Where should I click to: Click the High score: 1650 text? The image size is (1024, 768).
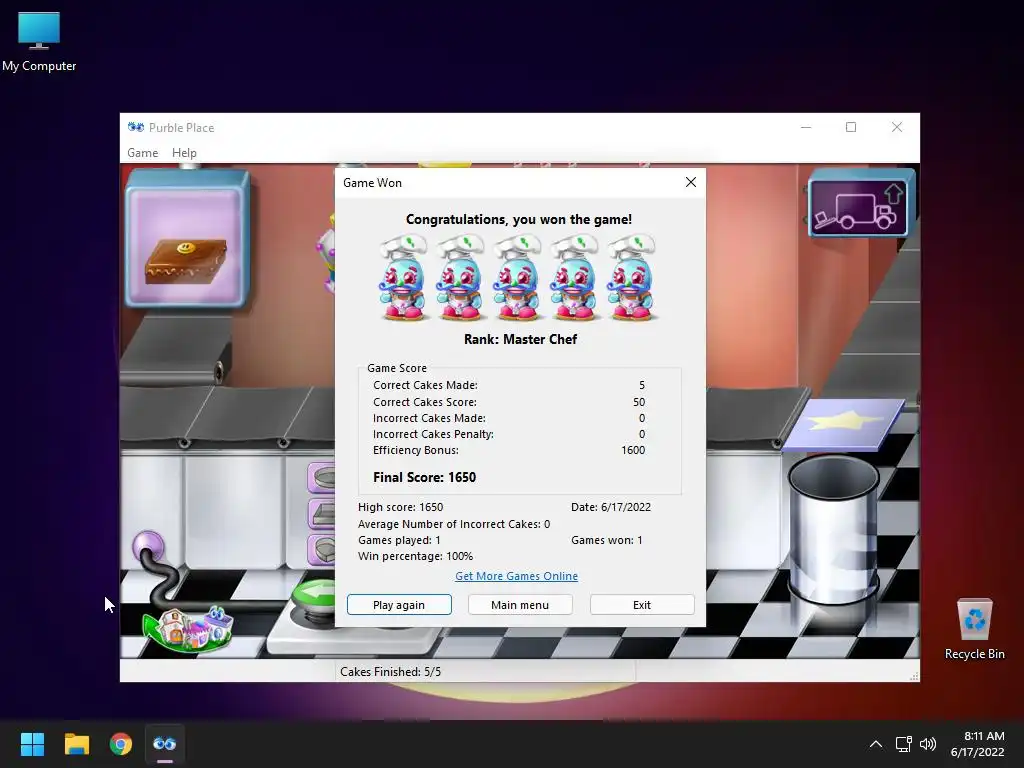tap(400, 507)
